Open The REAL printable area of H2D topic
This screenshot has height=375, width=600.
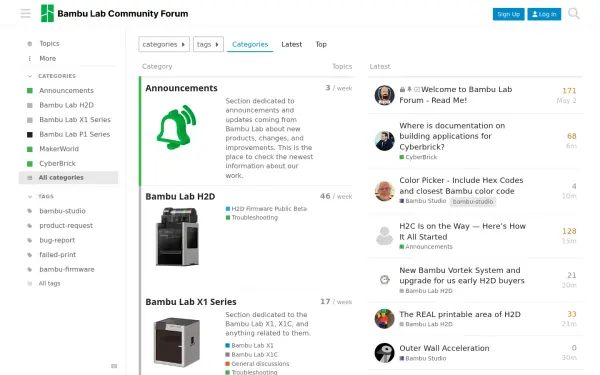[460, 314]
